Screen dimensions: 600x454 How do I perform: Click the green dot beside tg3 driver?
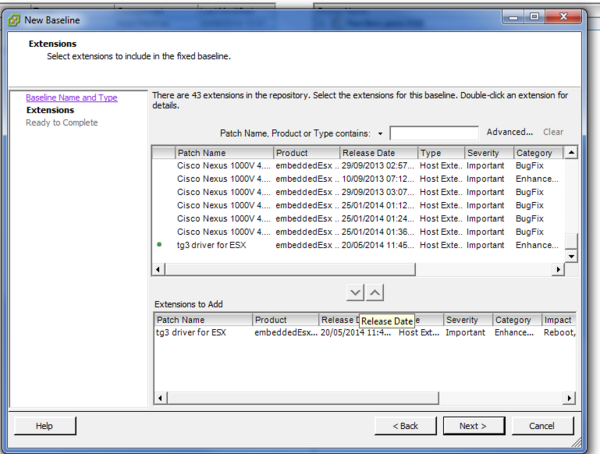160,245
